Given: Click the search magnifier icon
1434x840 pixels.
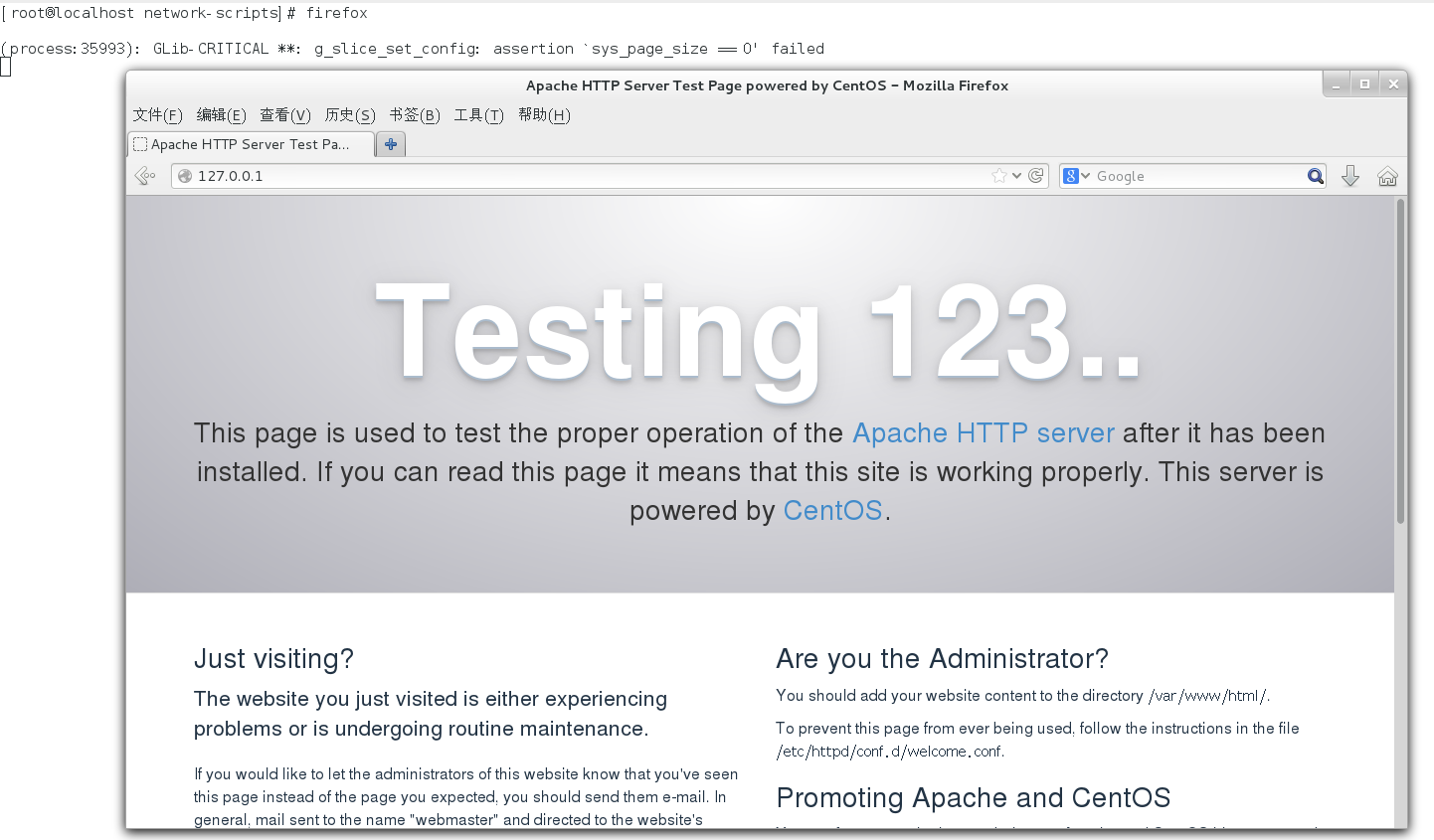Looking at the screenshot, I should [1316, 176].
